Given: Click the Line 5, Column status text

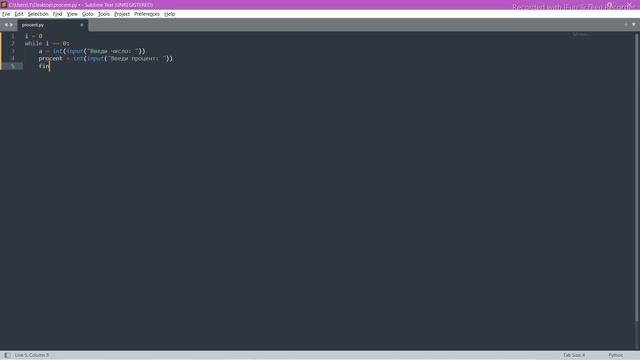Looking at the screenshot, I should [31, 355].
